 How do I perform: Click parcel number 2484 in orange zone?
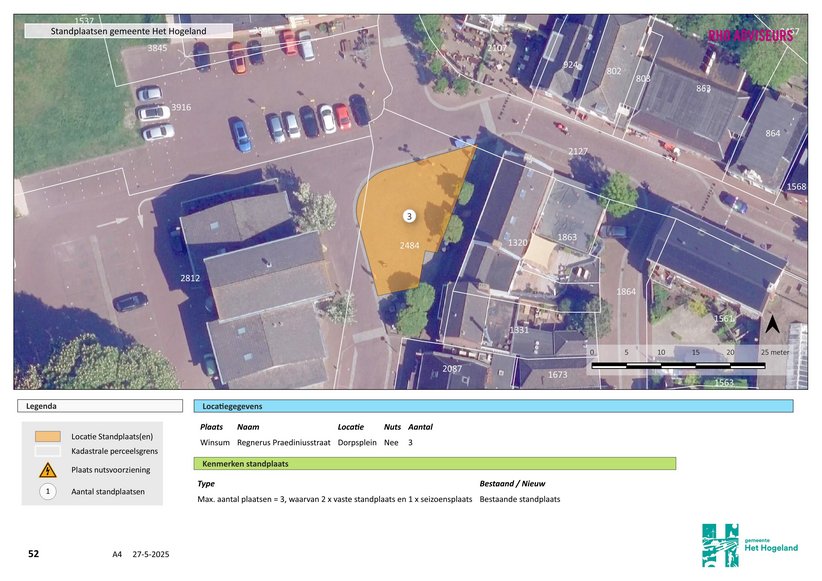click(409, 245)
